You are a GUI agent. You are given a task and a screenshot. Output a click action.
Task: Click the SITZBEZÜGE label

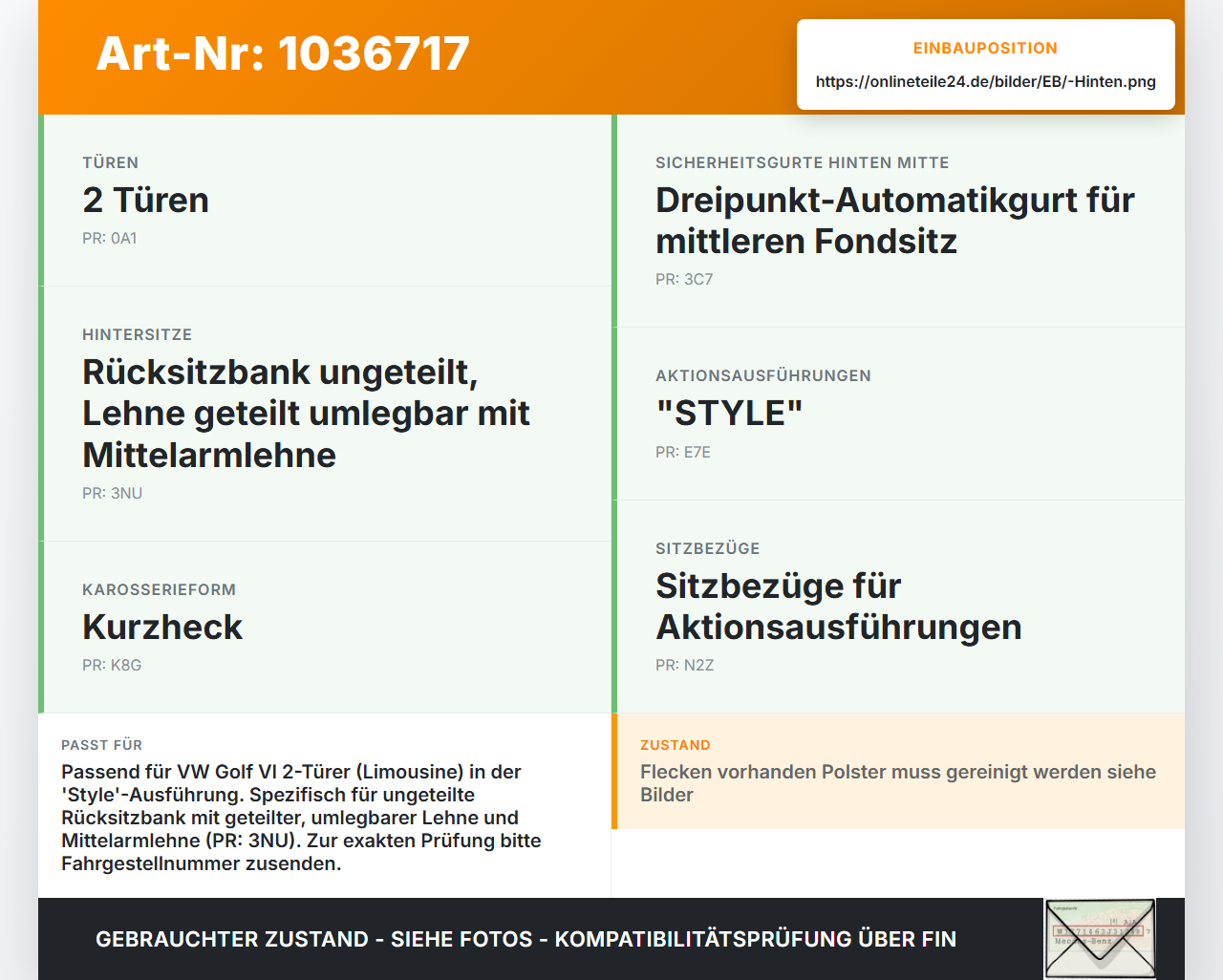[708, 548]
